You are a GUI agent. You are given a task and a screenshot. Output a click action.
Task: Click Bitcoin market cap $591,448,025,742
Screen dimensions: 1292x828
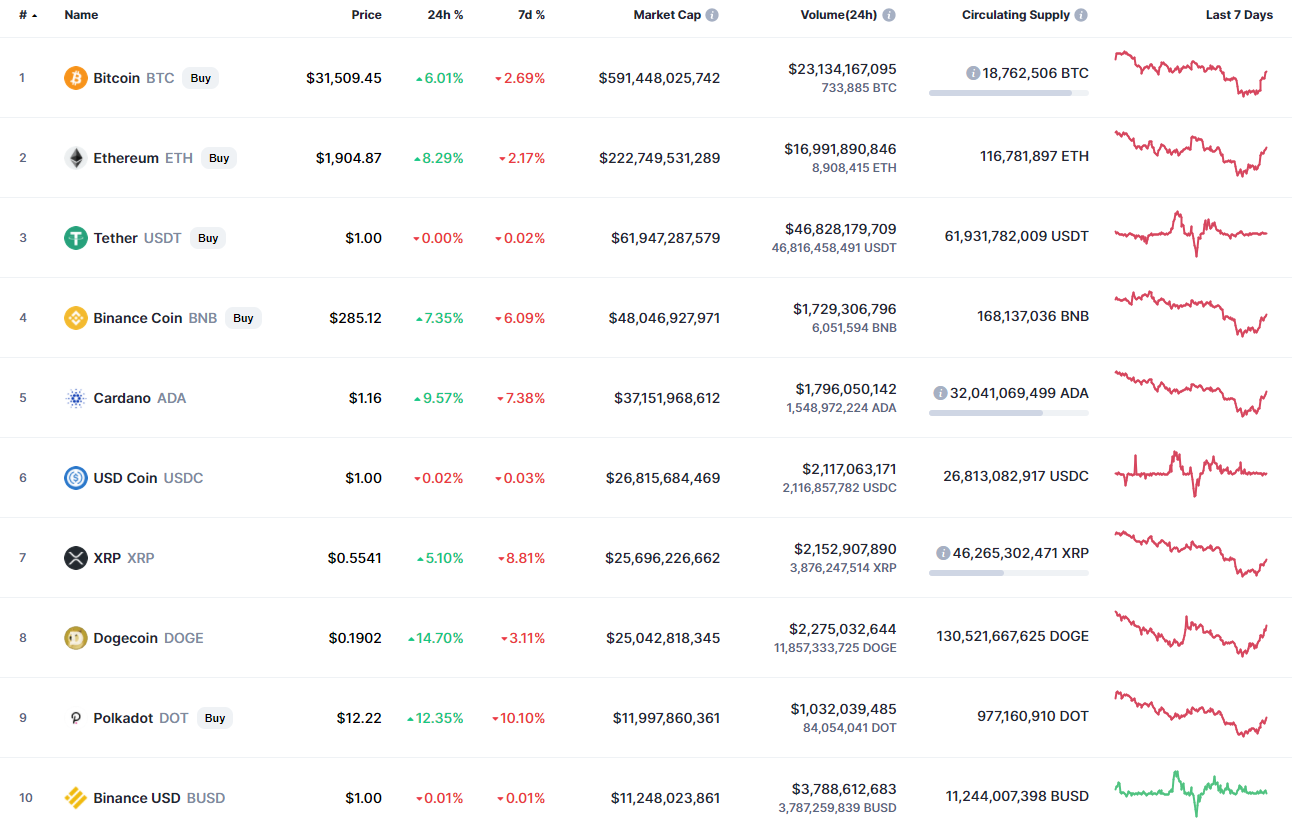tap(659, 78)
